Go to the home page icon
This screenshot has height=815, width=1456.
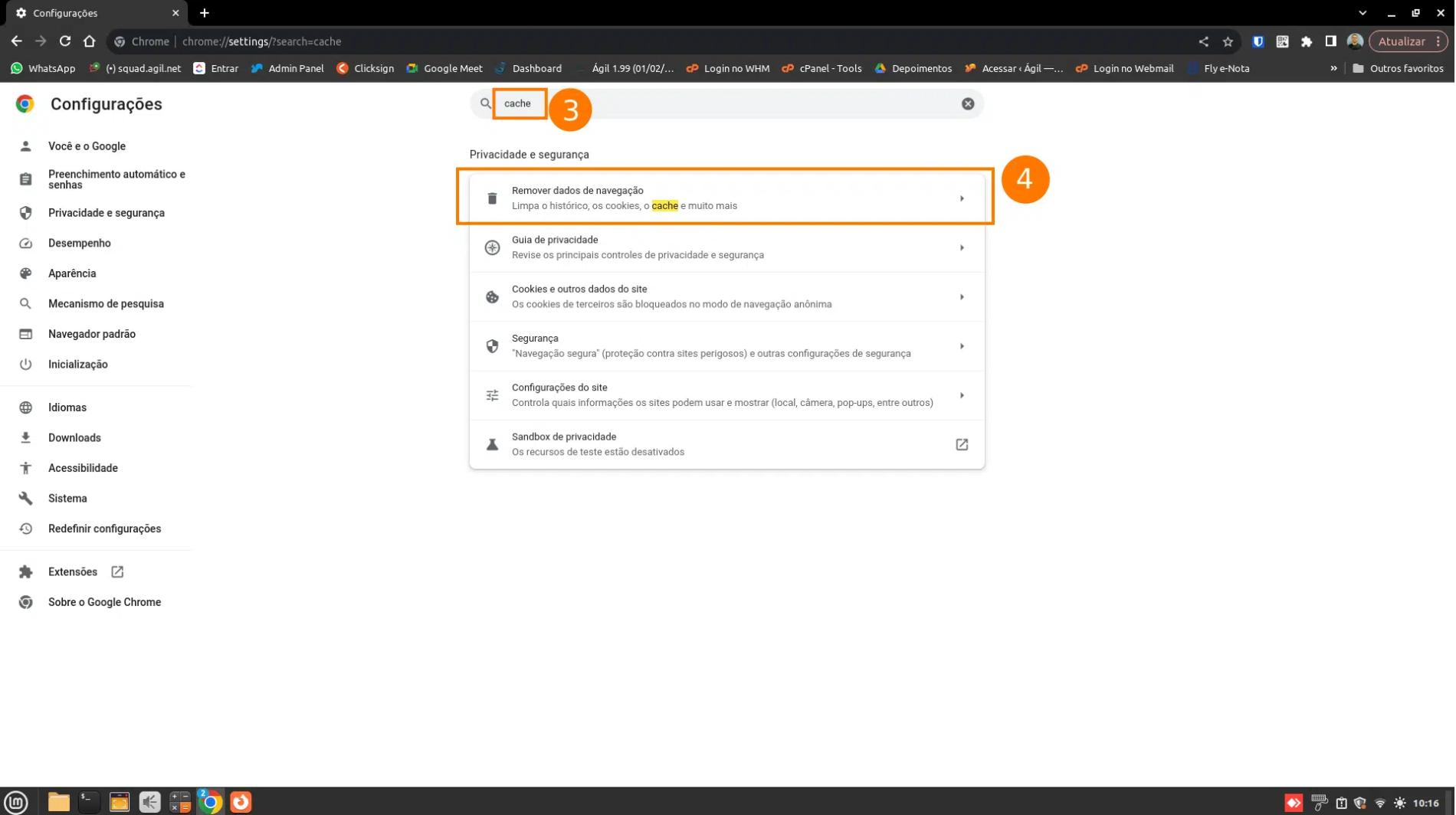[x=90, y=41]
